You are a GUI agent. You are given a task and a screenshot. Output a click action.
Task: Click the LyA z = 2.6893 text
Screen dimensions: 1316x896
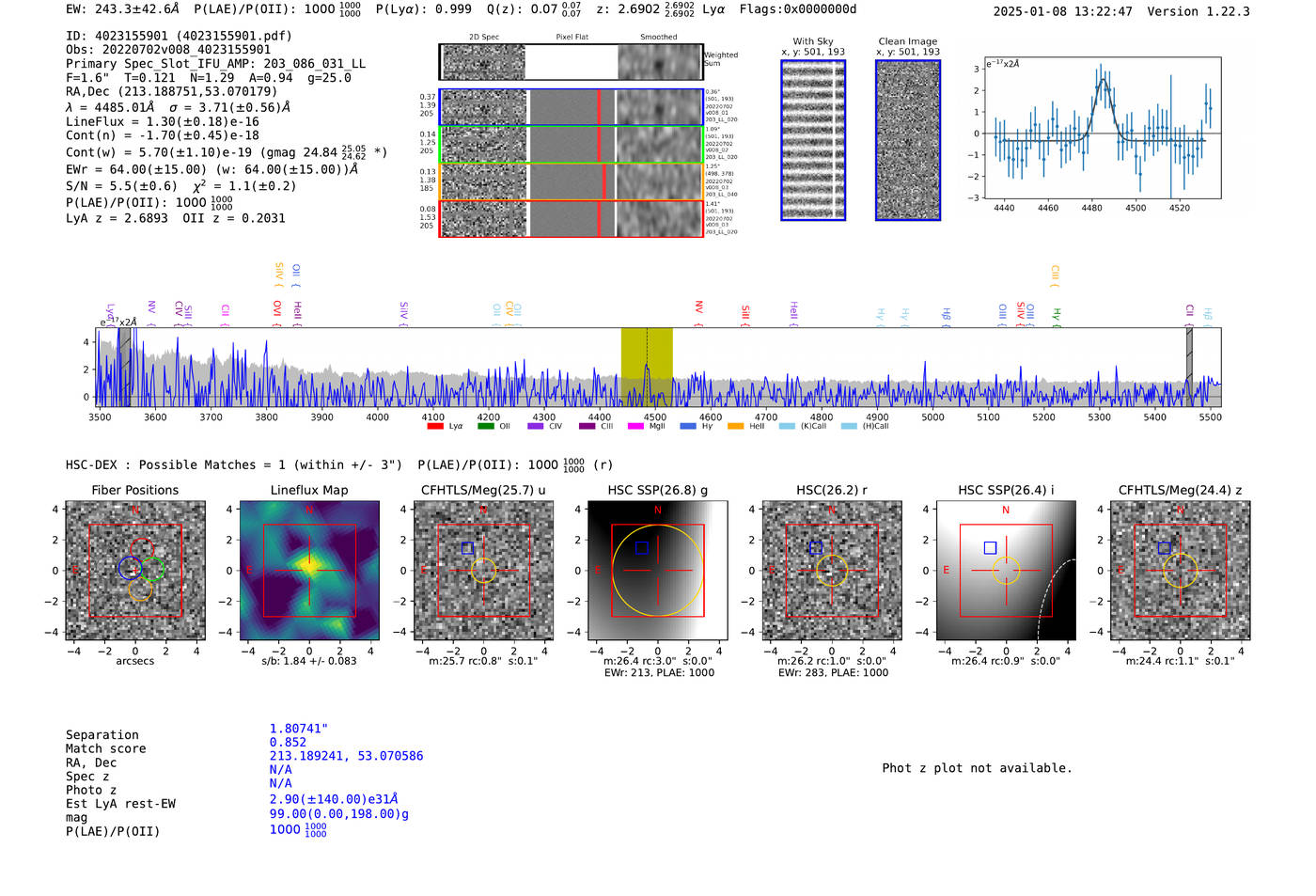117,218
